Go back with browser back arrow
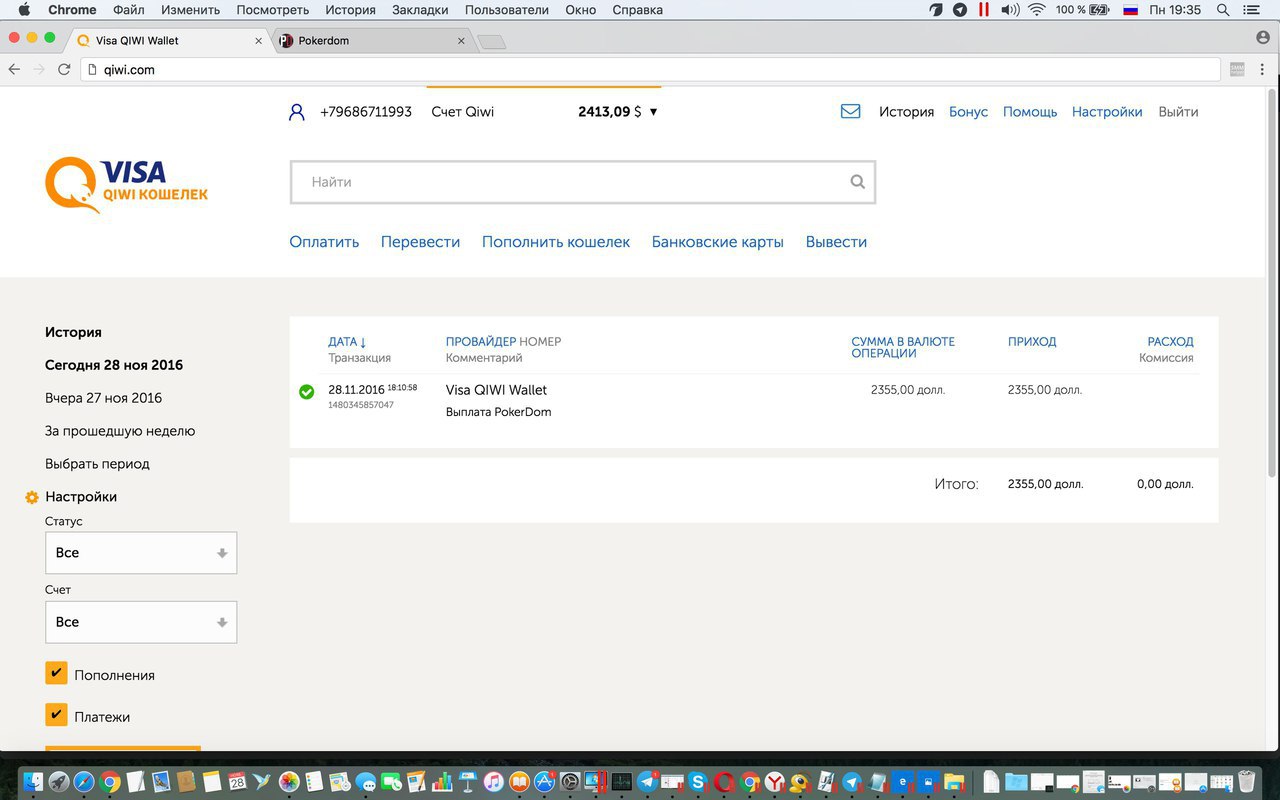The width and height of the screenshot is (1280, 800). [14, 70]
